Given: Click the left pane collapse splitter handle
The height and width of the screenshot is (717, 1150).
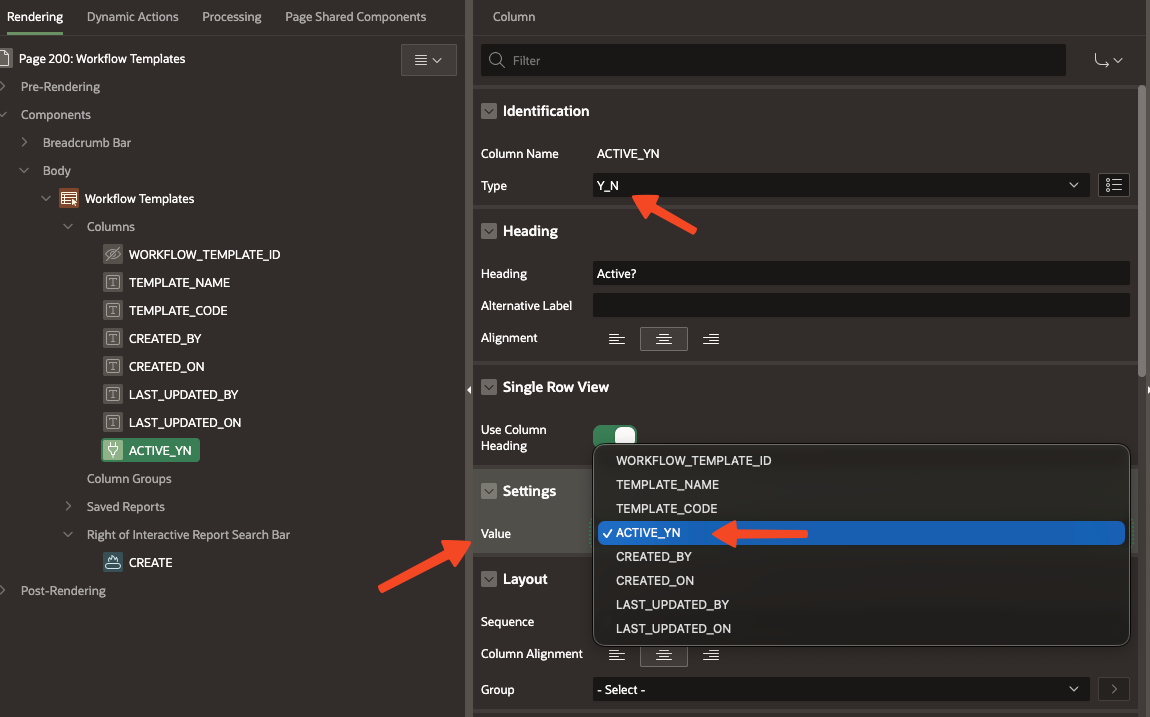Looking at the screenshot, I should (x=469, y=390).
